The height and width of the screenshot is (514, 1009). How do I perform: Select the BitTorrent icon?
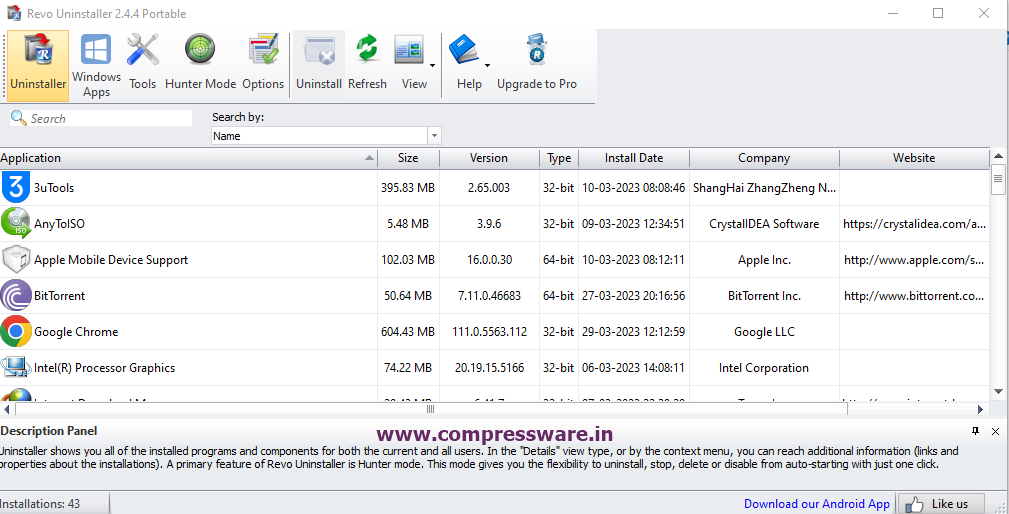[16, 296]
